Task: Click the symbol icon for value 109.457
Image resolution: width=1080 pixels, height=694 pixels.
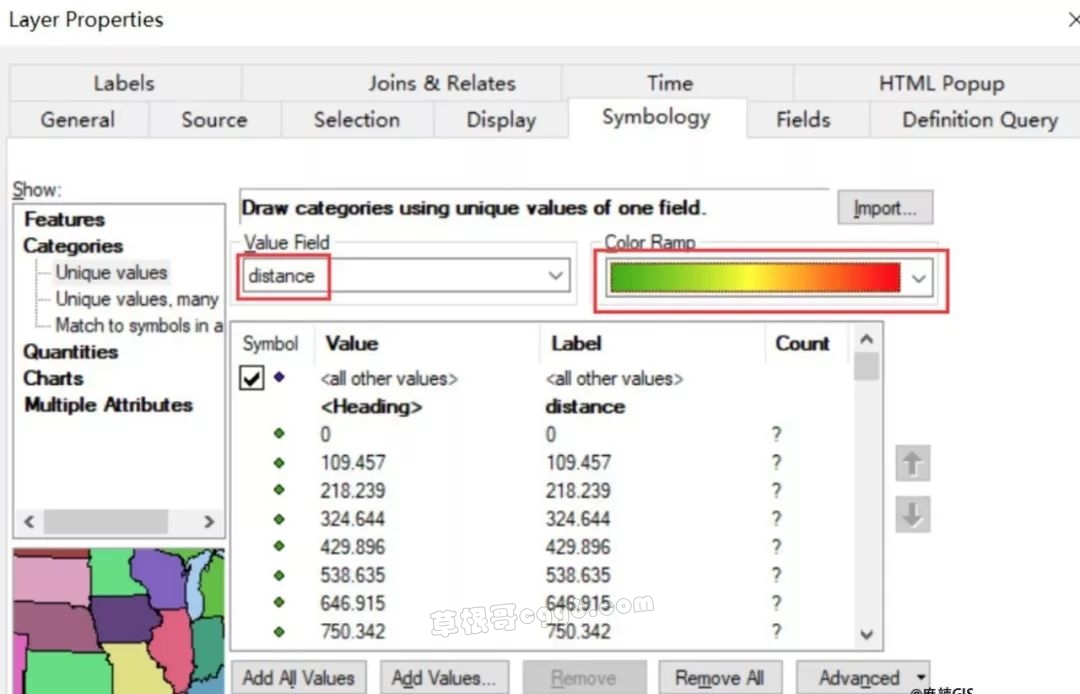Action: pos(279,463)
